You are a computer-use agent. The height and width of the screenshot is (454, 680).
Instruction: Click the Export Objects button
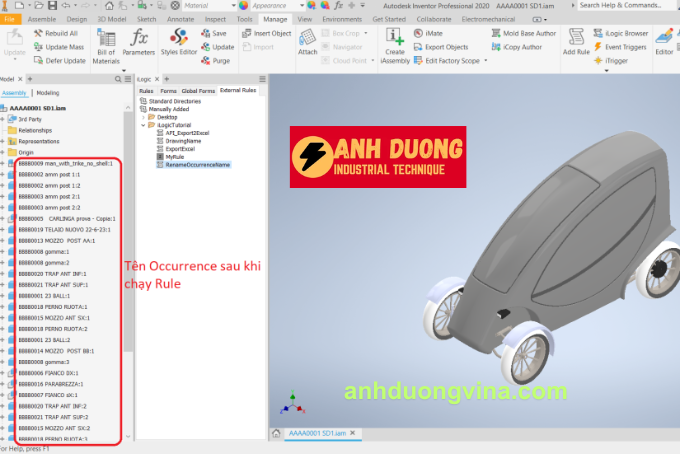[445, 47]
